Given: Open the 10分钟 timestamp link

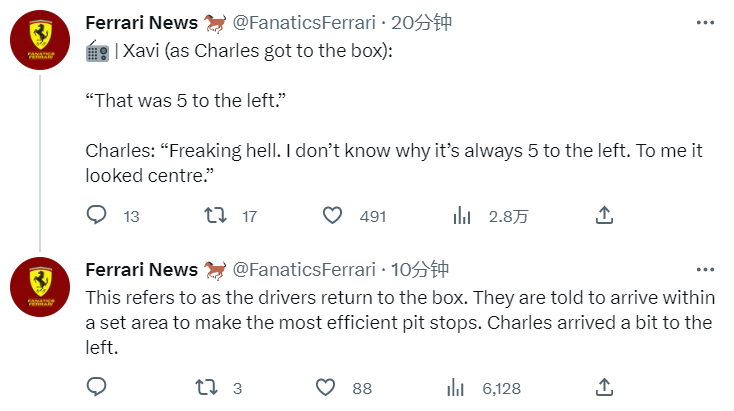Looking at the screenshot, I should (x=420, y=270).
